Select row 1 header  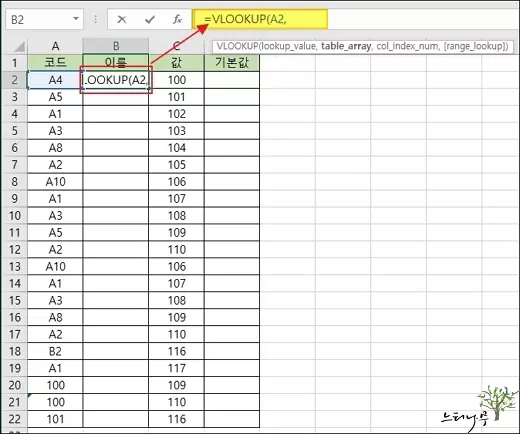[14, 63]
